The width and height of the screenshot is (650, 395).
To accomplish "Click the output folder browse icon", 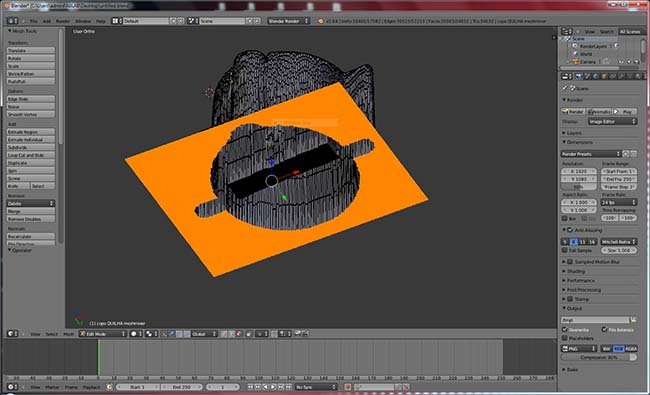I will tap(633, 320).
